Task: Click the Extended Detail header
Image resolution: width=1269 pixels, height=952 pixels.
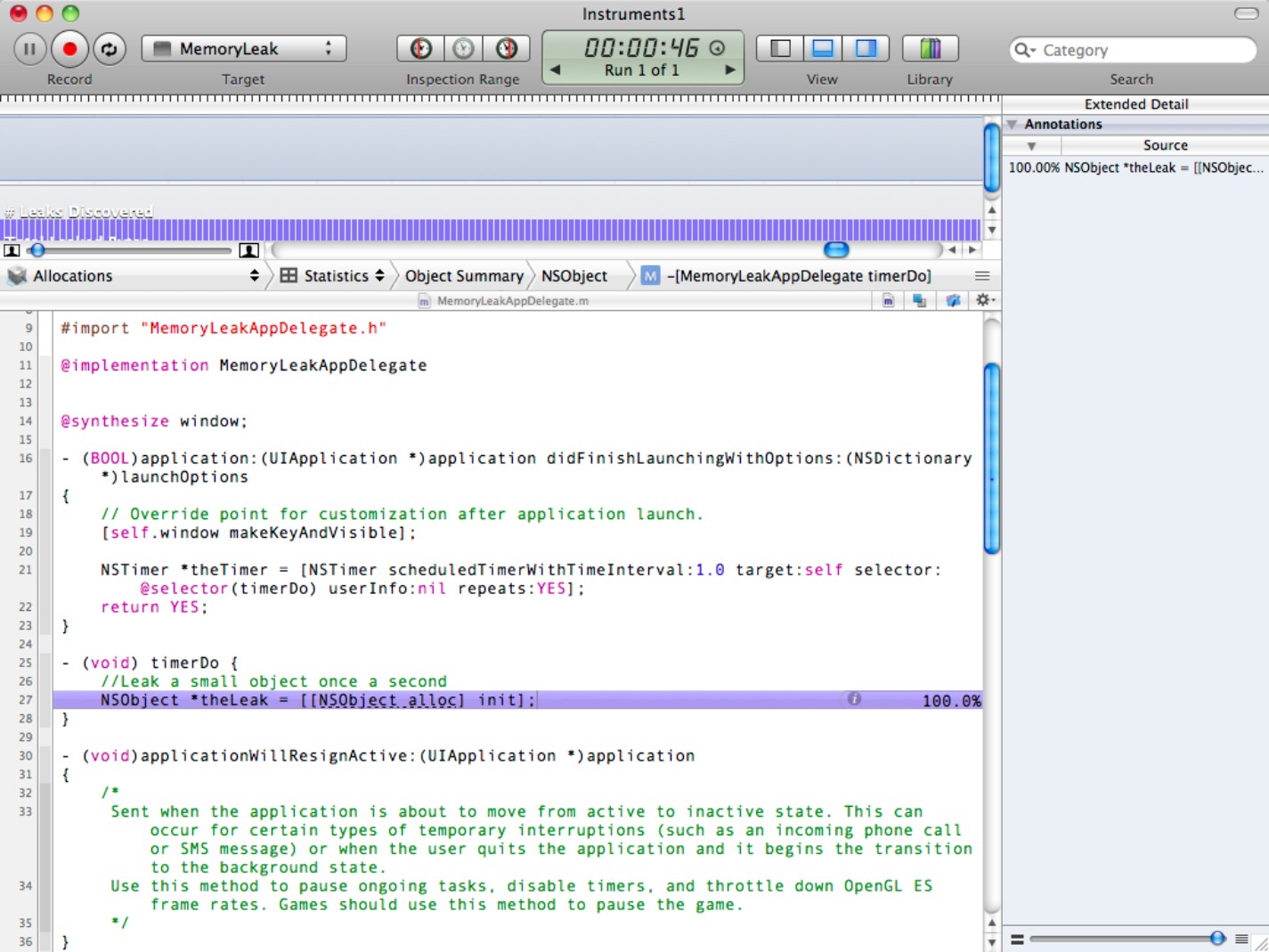Action: (1135, 104)
